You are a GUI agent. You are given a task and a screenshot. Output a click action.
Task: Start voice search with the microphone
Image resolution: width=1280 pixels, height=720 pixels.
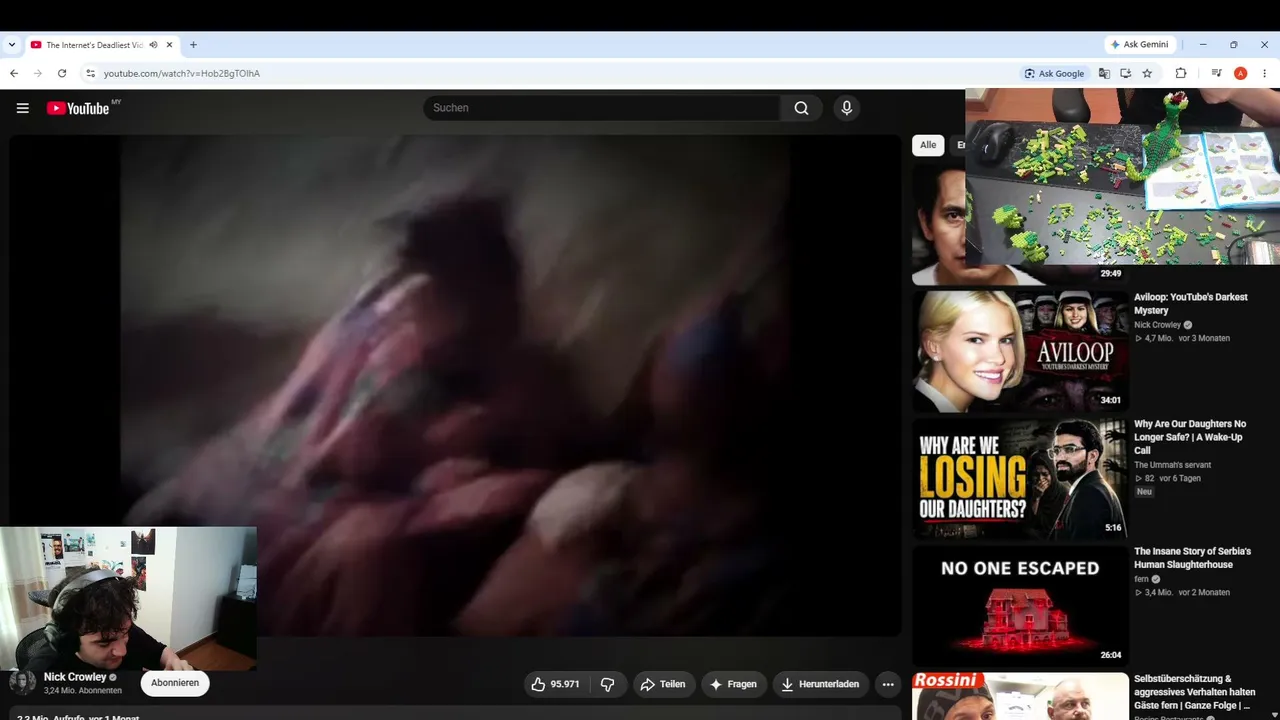(x=847, y=108)
